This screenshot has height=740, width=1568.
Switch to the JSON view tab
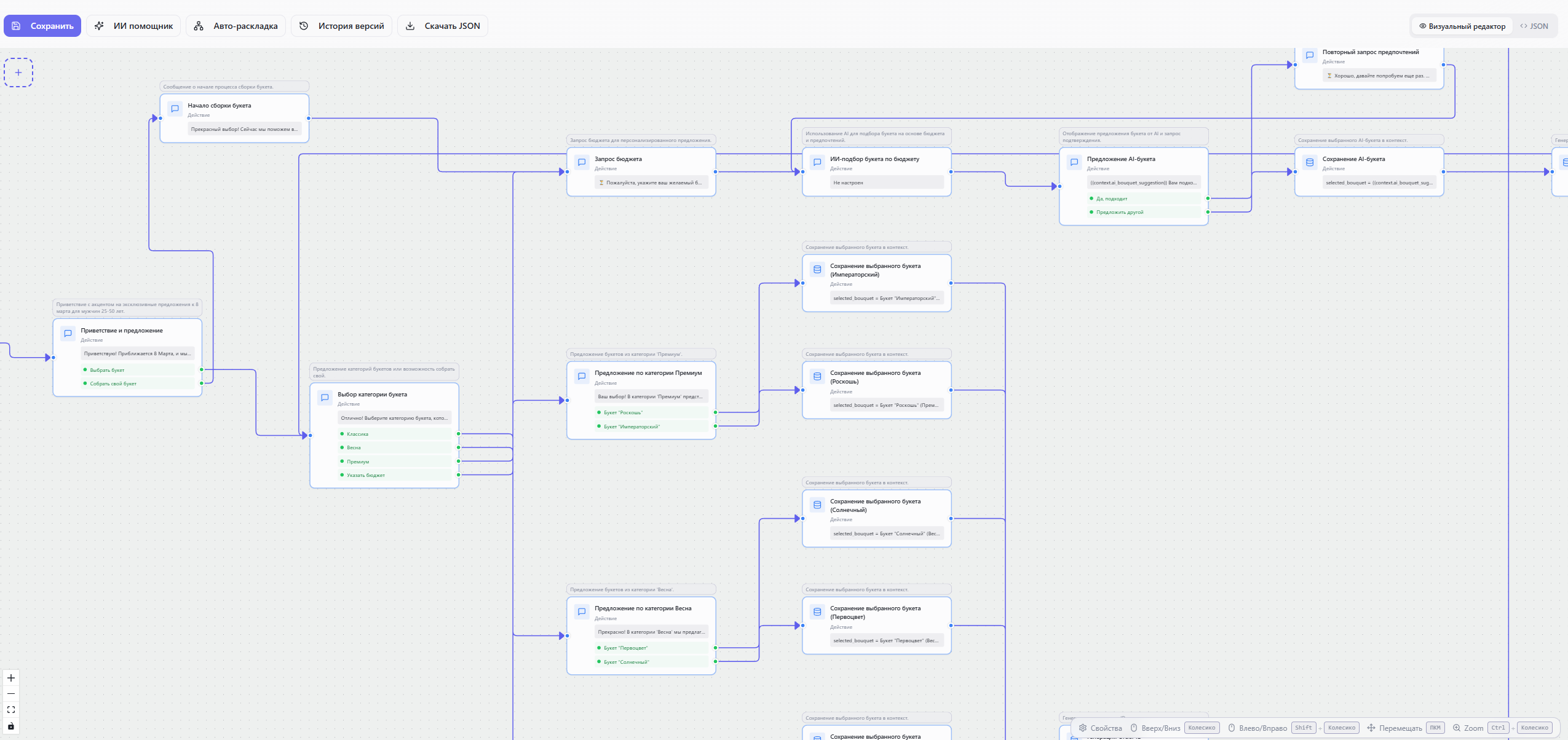point(1534,26)
